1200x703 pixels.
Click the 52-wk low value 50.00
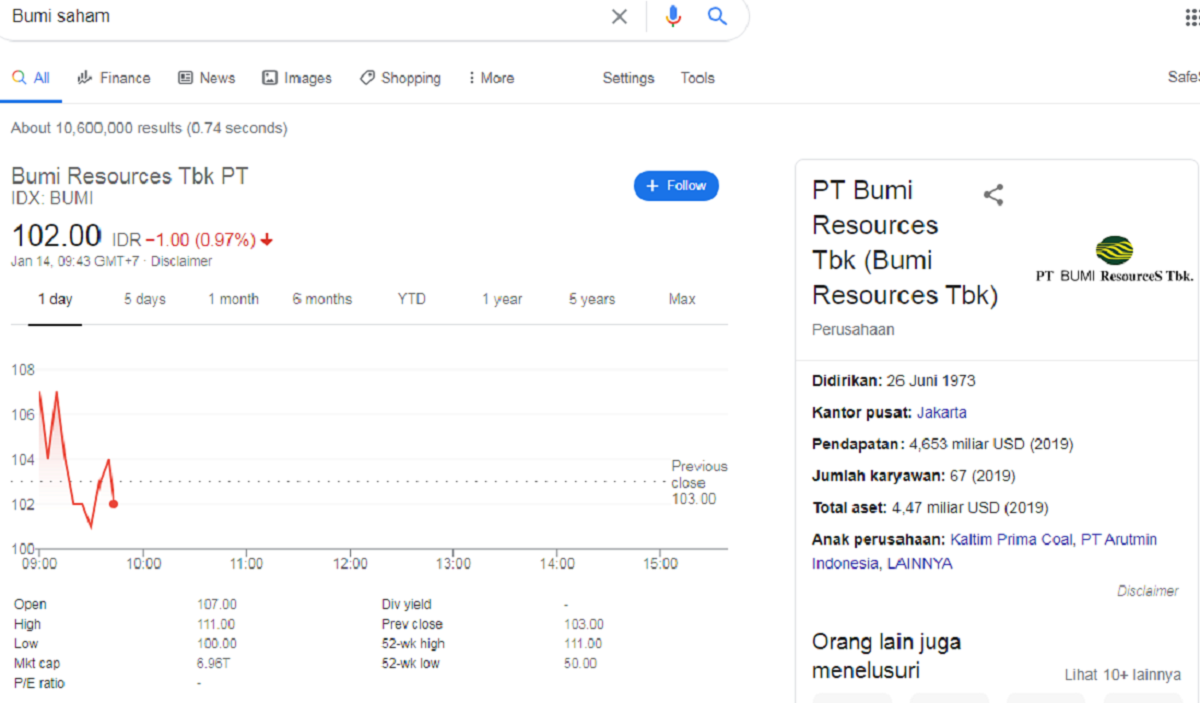coord(580,664)
